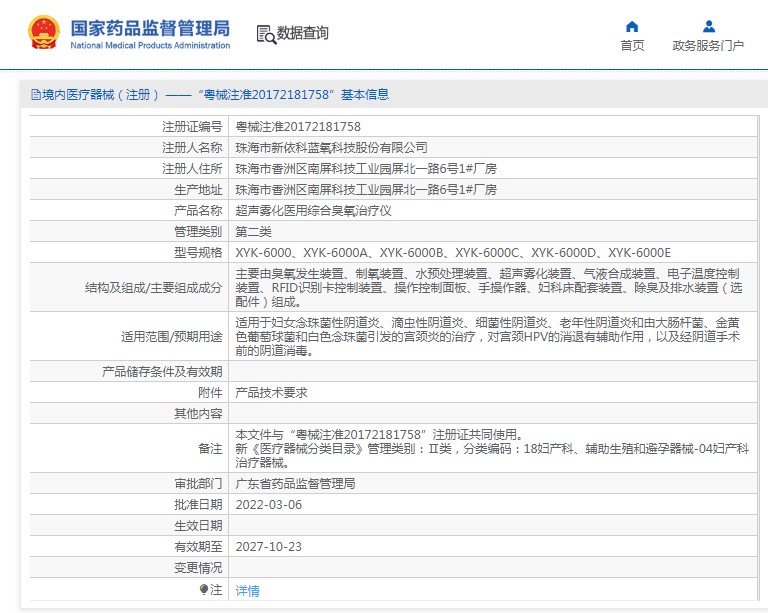The image size is (768, 613).
Task: Click product name 超声雾化医用综合臭氧治疗仪
Action: click(x=313, y=211)
